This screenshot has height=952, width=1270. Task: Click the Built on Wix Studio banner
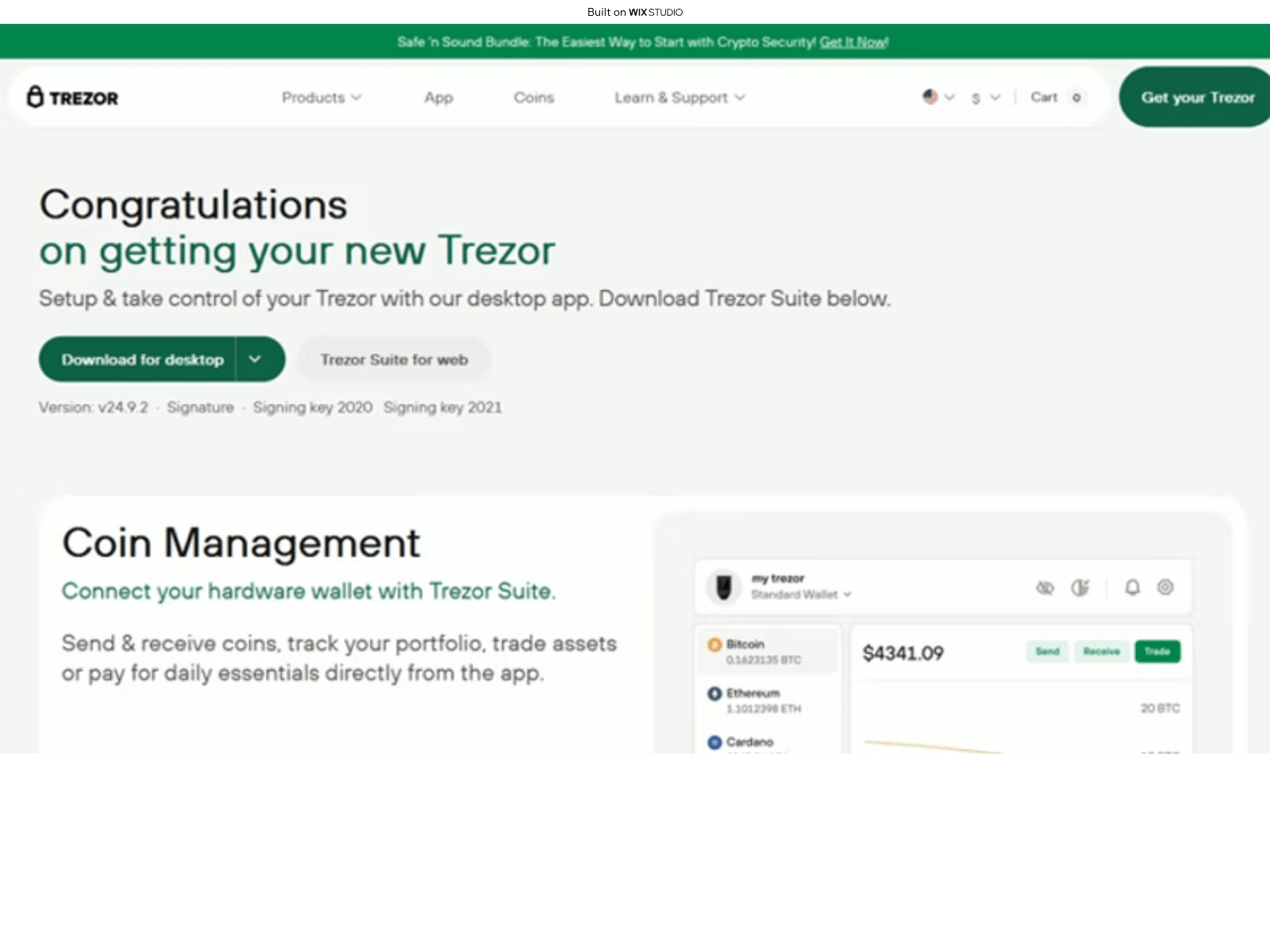pos(635,12)
